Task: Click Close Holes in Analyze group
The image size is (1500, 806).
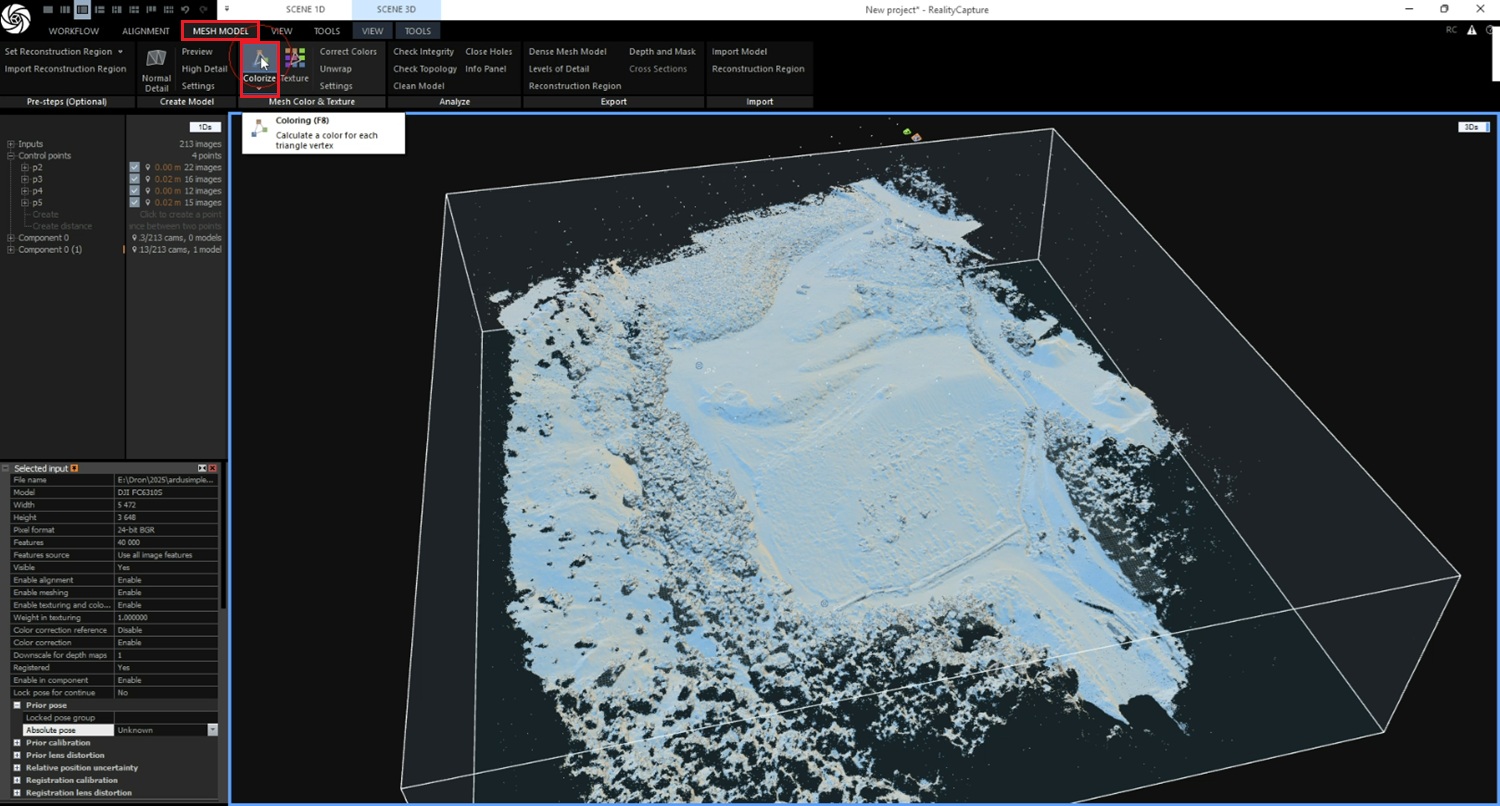Action: (x=488, y=51)
